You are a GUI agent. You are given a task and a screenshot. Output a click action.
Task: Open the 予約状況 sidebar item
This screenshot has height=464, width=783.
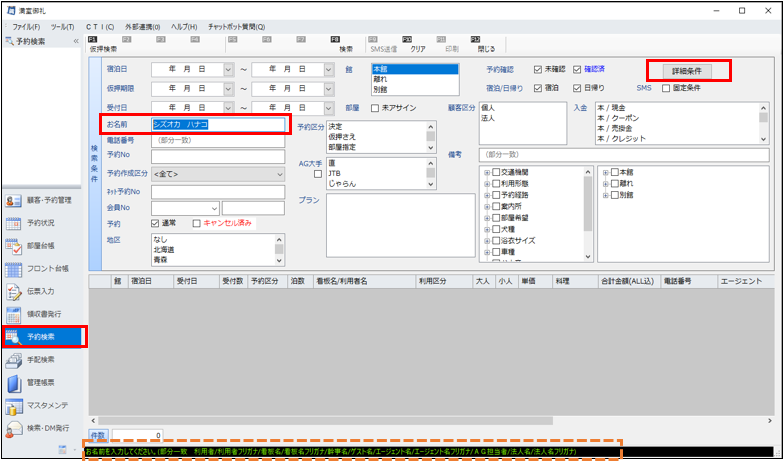click(x=42, y=223)
